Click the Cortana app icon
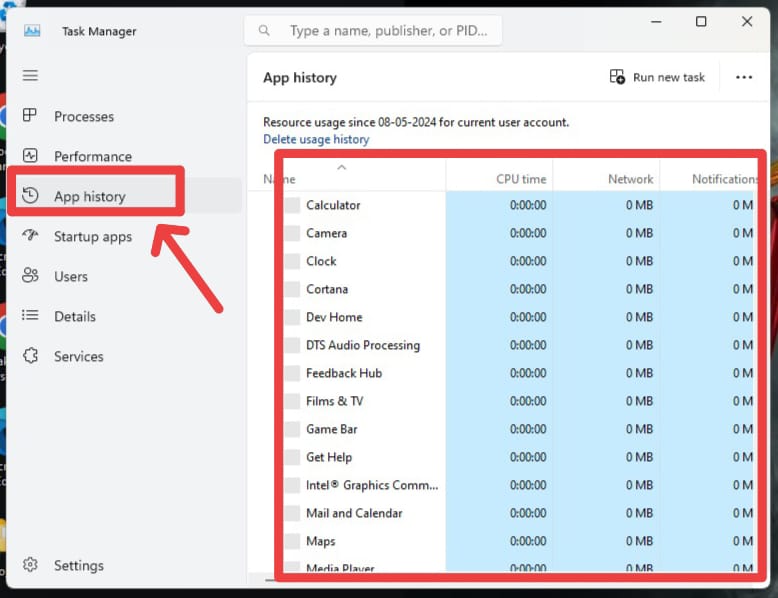778x598 pixels. tap(292, 289)
